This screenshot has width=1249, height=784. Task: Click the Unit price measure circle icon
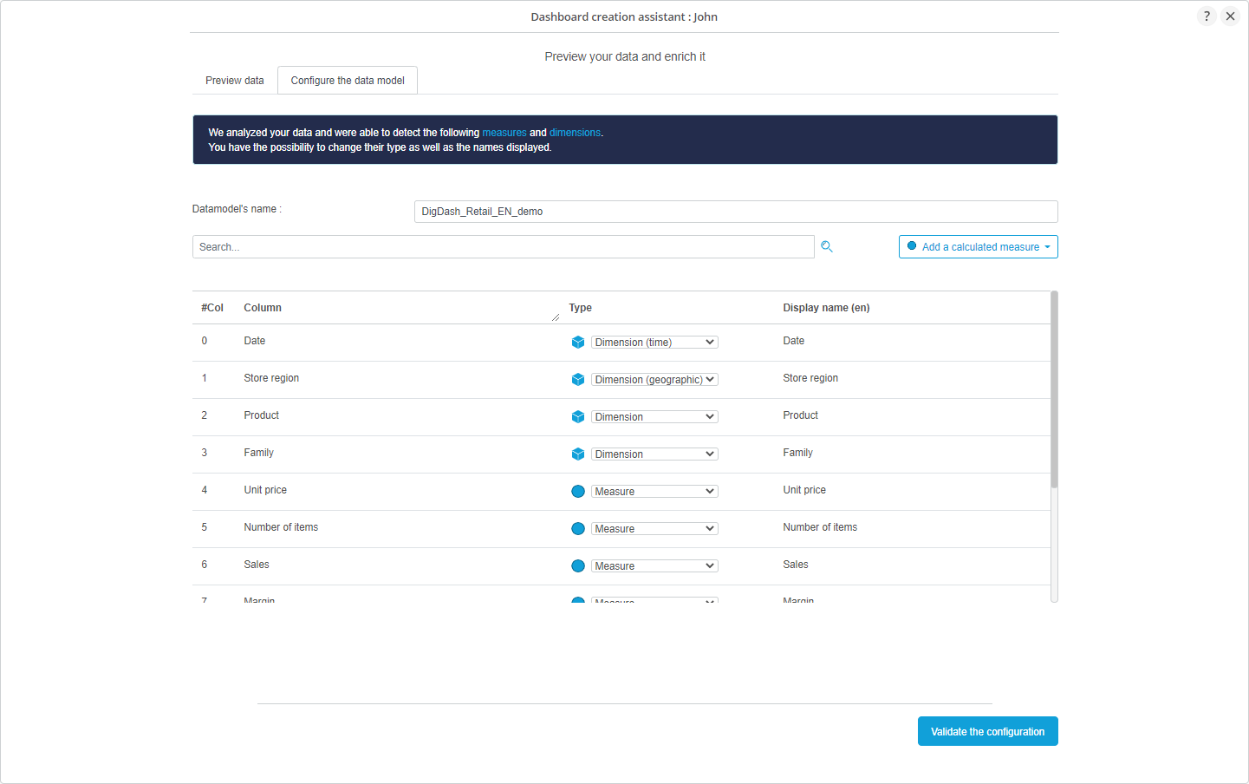pyautogui.click(x=578, y=491)
